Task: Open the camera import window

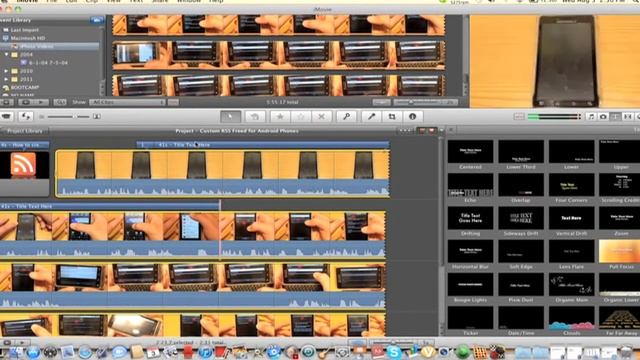Action: pos(7,117)
